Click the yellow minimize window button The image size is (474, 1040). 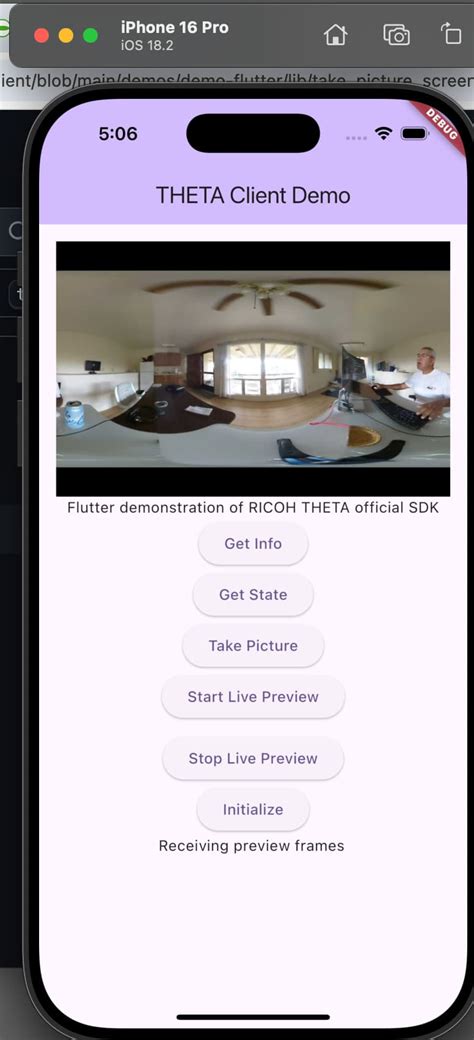point(66,35)
